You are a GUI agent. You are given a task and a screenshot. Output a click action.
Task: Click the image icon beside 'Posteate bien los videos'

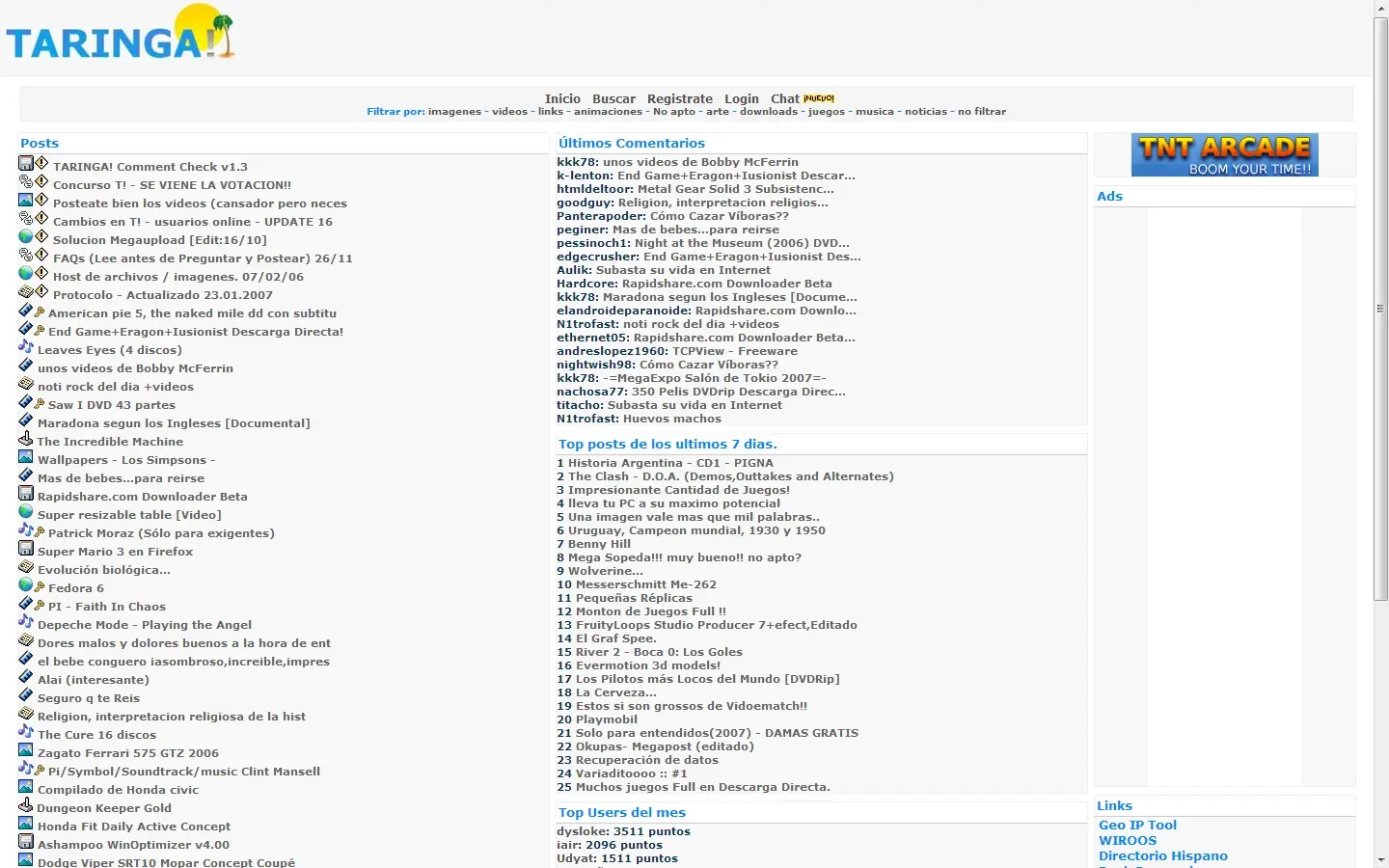click(x=26, y=200)
